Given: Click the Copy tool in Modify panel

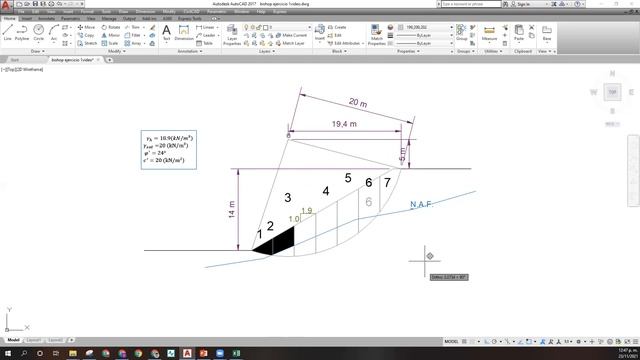Looking at the screenshot, I should point(86,36).
